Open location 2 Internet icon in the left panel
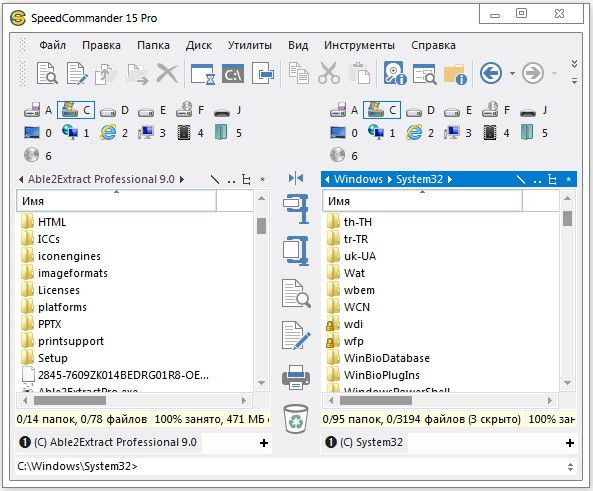The height and width of the screenshot is (491, 593). click(114, 133)
